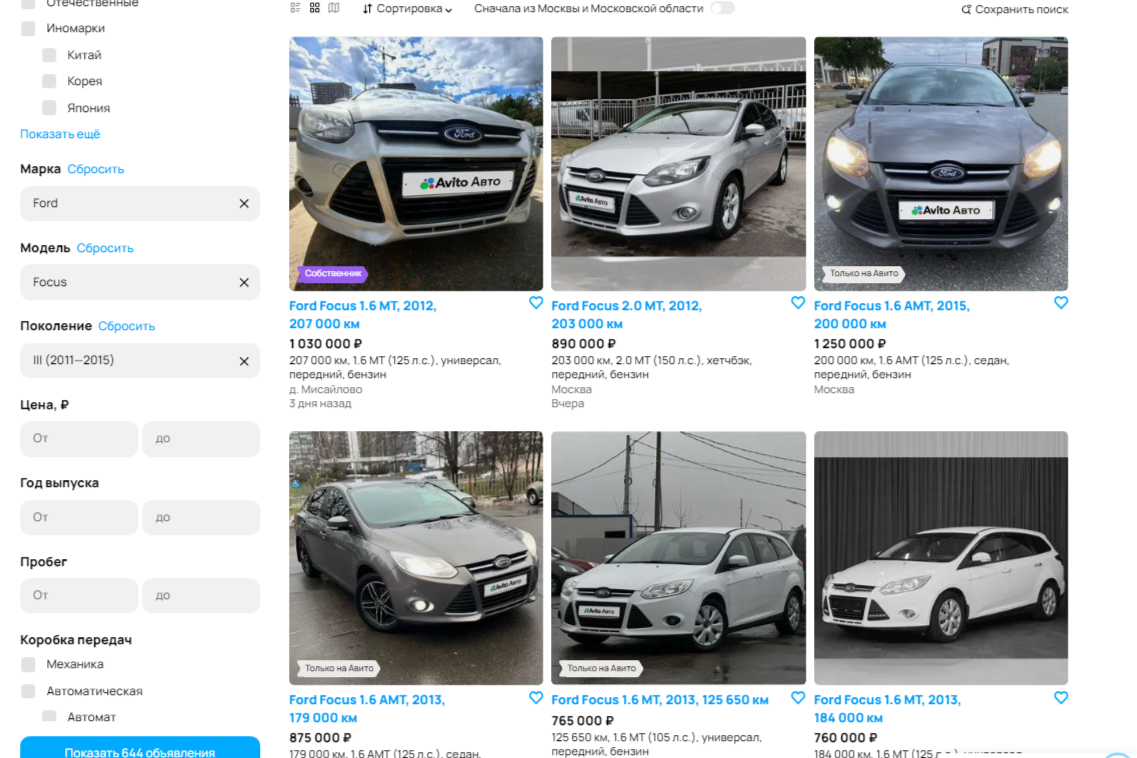
Task: Click the price 890 000 ₽
Action: 584,344
